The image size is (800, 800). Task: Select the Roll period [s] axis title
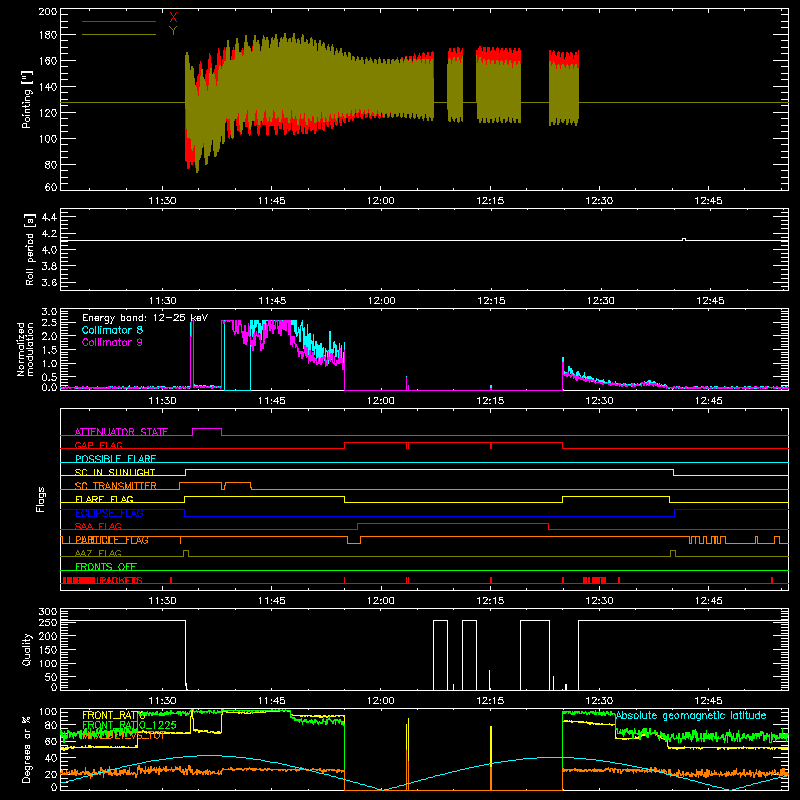pos(29,249)
